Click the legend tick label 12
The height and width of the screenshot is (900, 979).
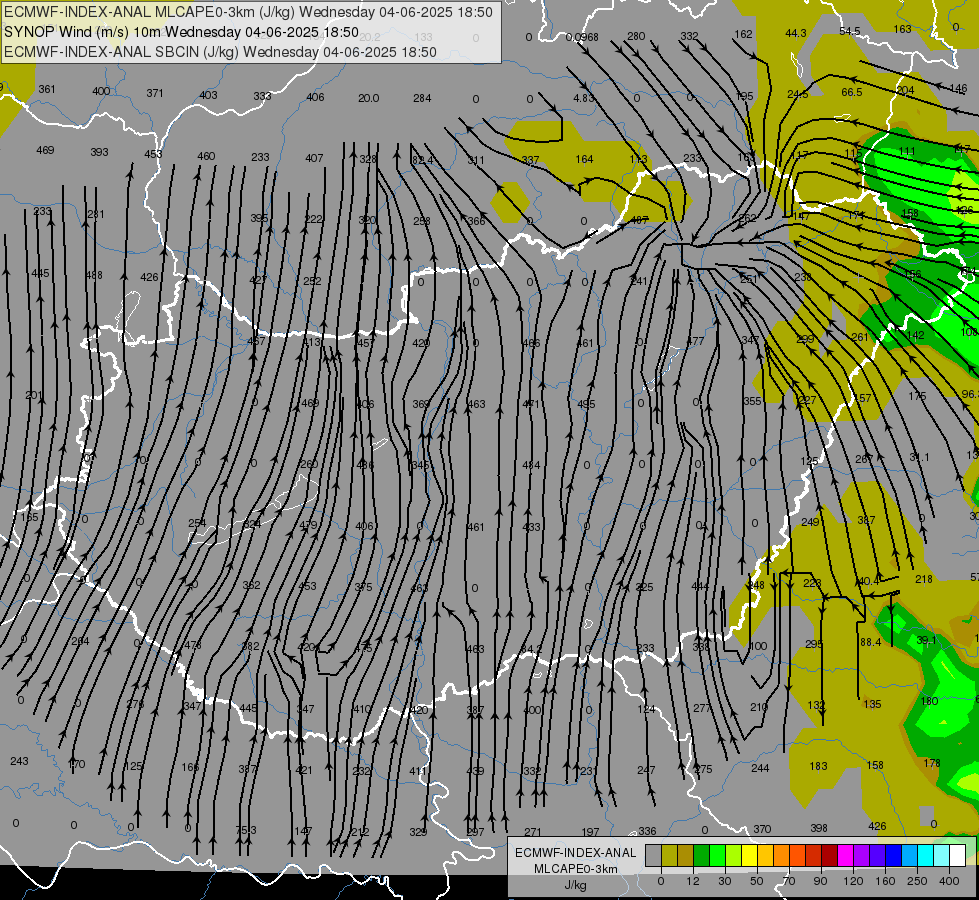(x=693, y=881)
